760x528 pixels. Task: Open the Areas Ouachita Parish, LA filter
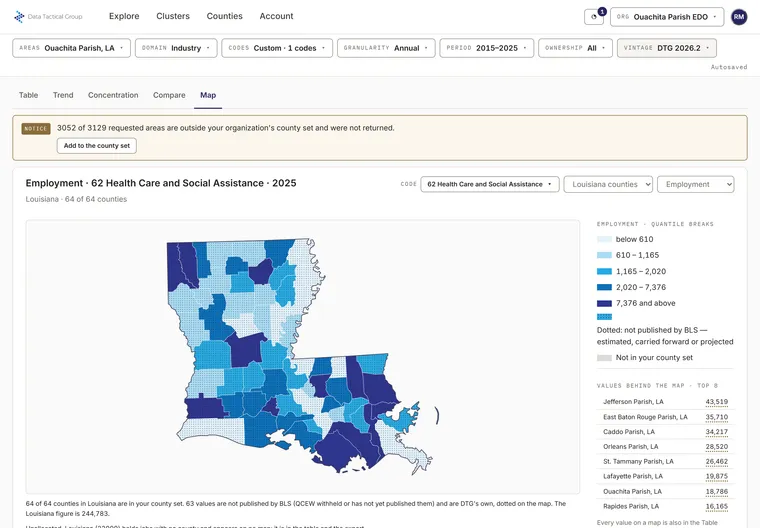pyautogui.click(x=71, y=48)
